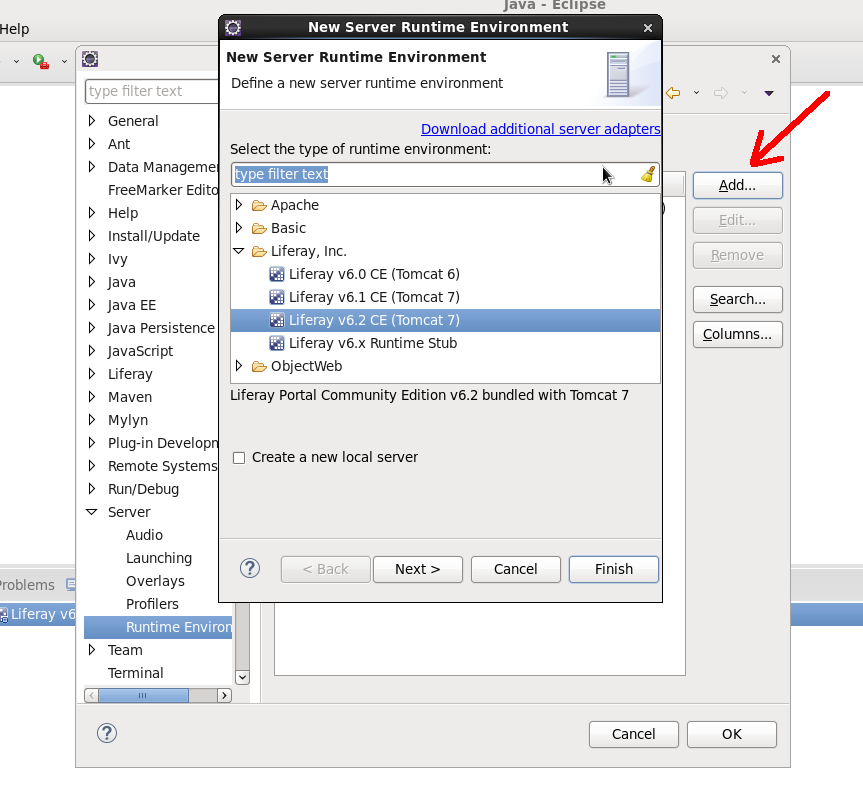
Task: Select Liferay v6.1 CE (Tomcat 7)
Action: click(x=374, y=297)
